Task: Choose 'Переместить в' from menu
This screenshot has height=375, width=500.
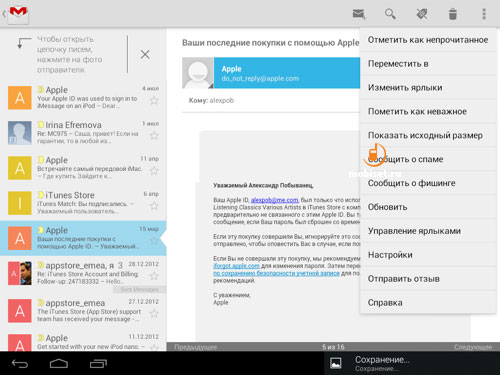Action: pyautogui.click(x=428, y=64)
